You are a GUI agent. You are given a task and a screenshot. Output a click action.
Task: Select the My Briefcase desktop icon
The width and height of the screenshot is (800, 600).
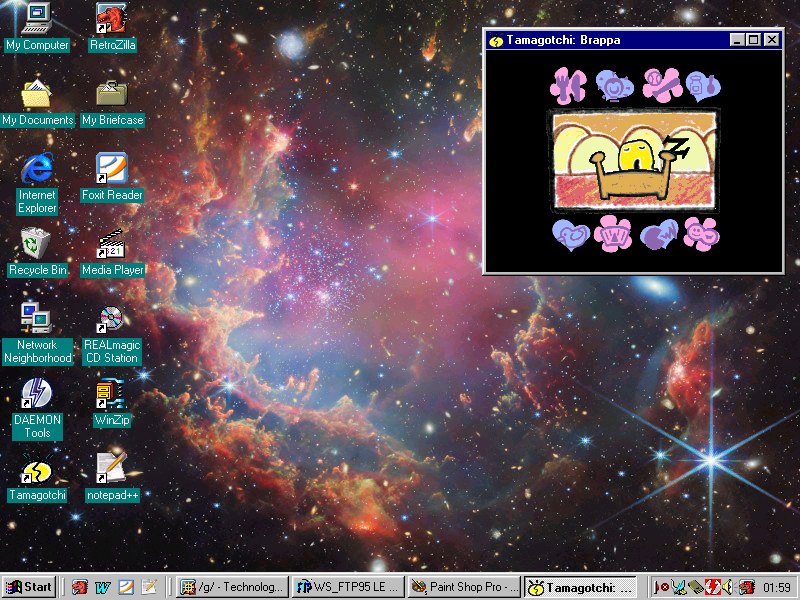[x=112, y=103]
